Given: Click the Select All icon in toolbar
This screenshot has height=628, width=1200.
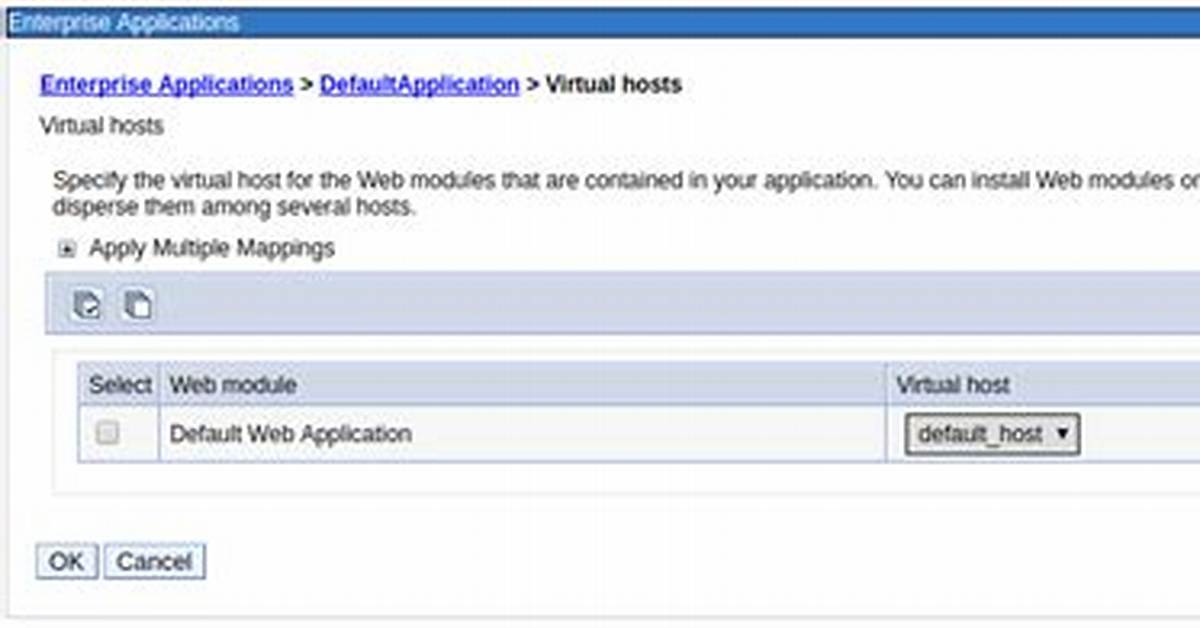Looking at the screenshot, I should click(x=87, y=305).
